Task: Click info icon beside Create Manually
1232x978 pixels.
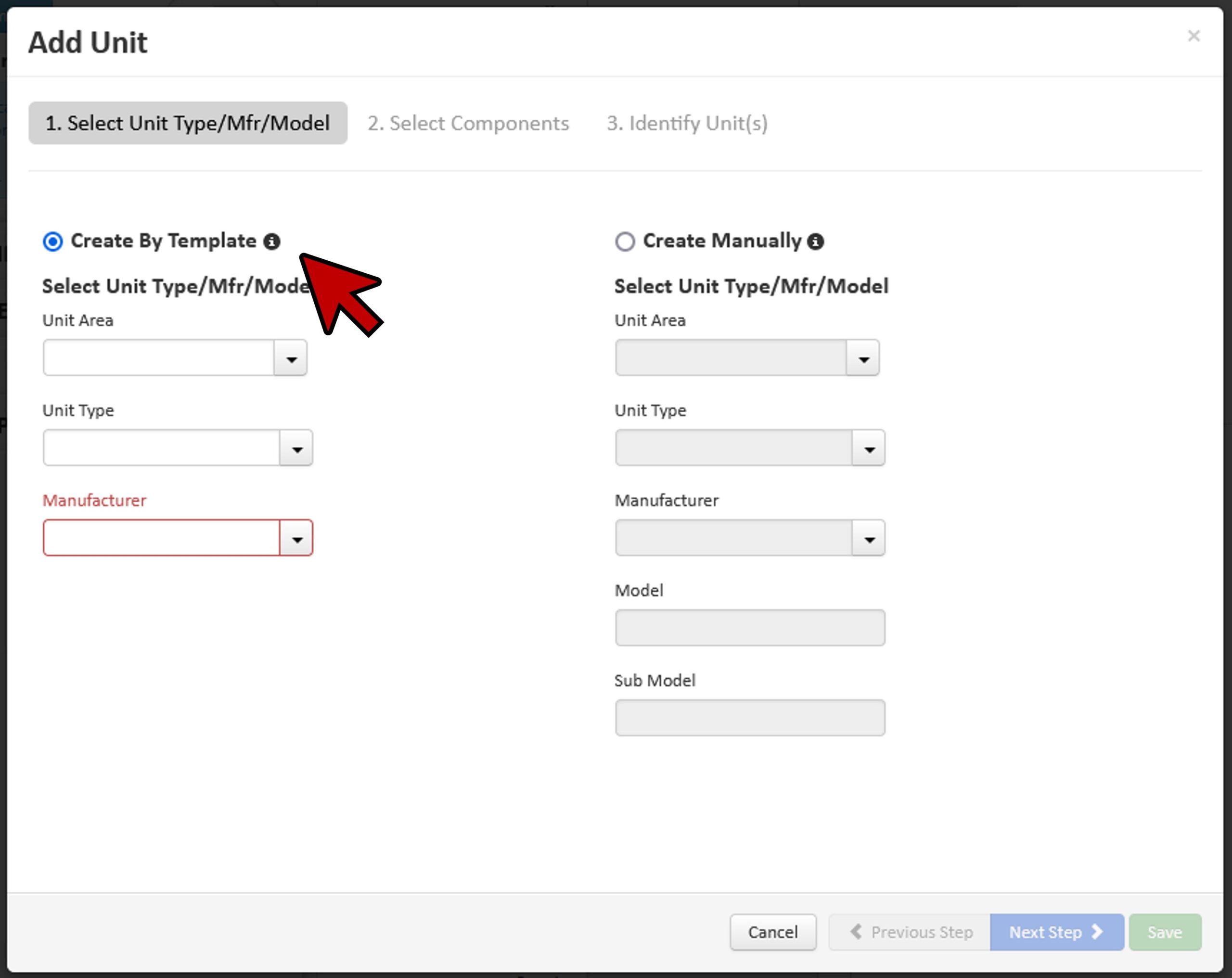Action: (815, 241)
